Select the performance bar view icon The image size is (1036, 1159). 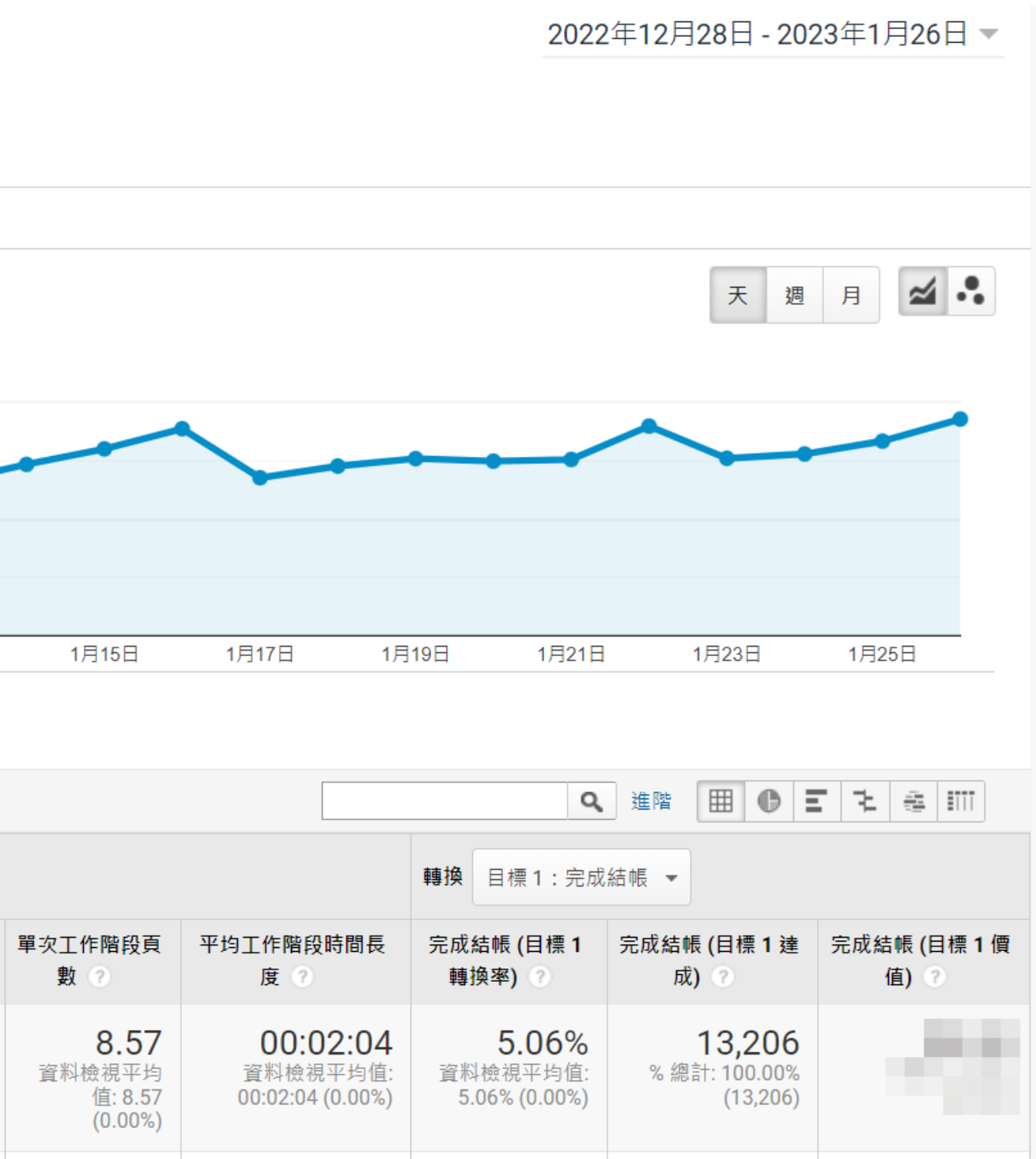tap(816, 802)
